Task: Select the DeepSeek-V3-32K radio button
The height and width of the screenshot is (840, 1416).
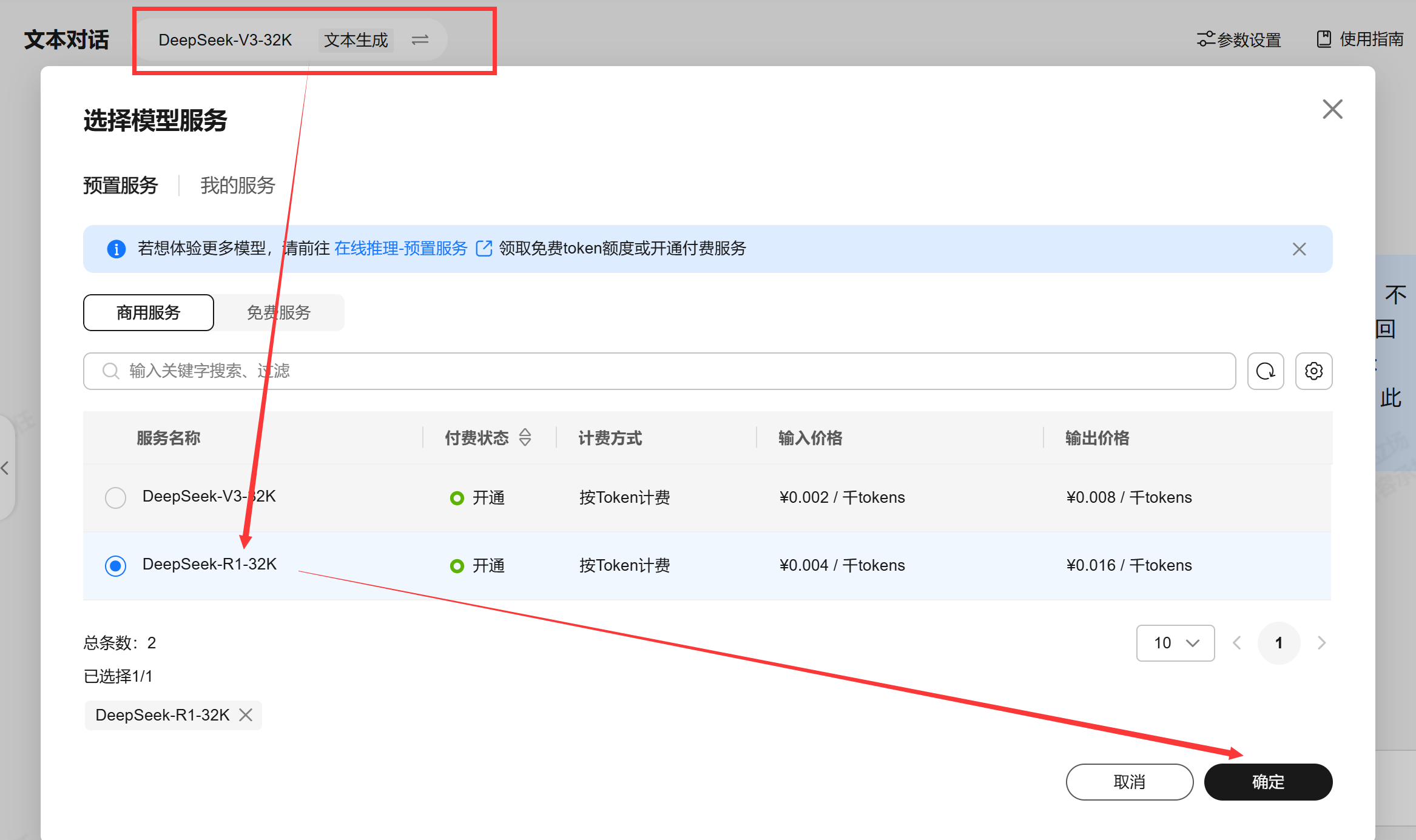Action: point(115,498)
